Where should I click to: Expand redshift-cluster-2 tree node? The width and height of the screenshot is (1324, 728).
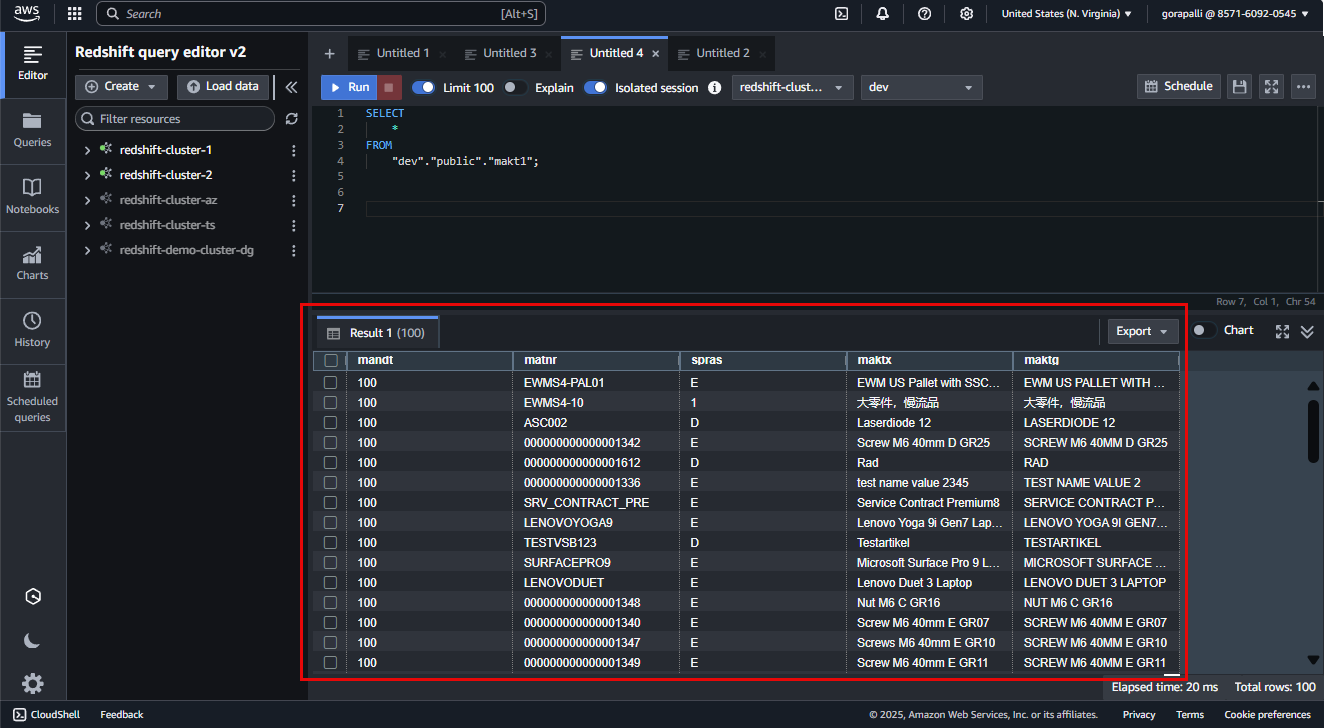[87, 175]
